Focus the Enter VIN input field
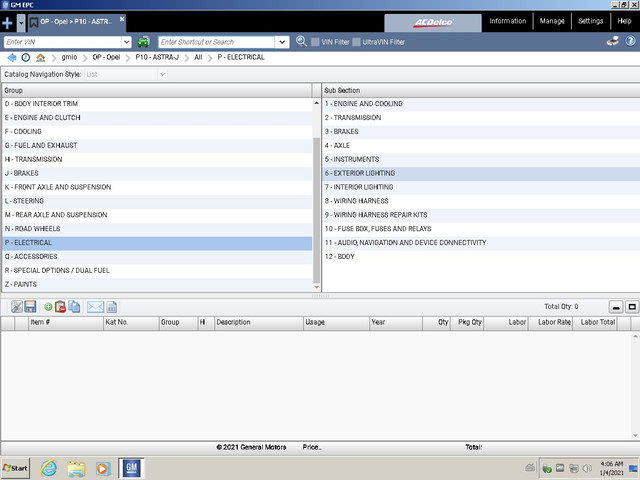This screenshot has width=640, height=480. 63,42
